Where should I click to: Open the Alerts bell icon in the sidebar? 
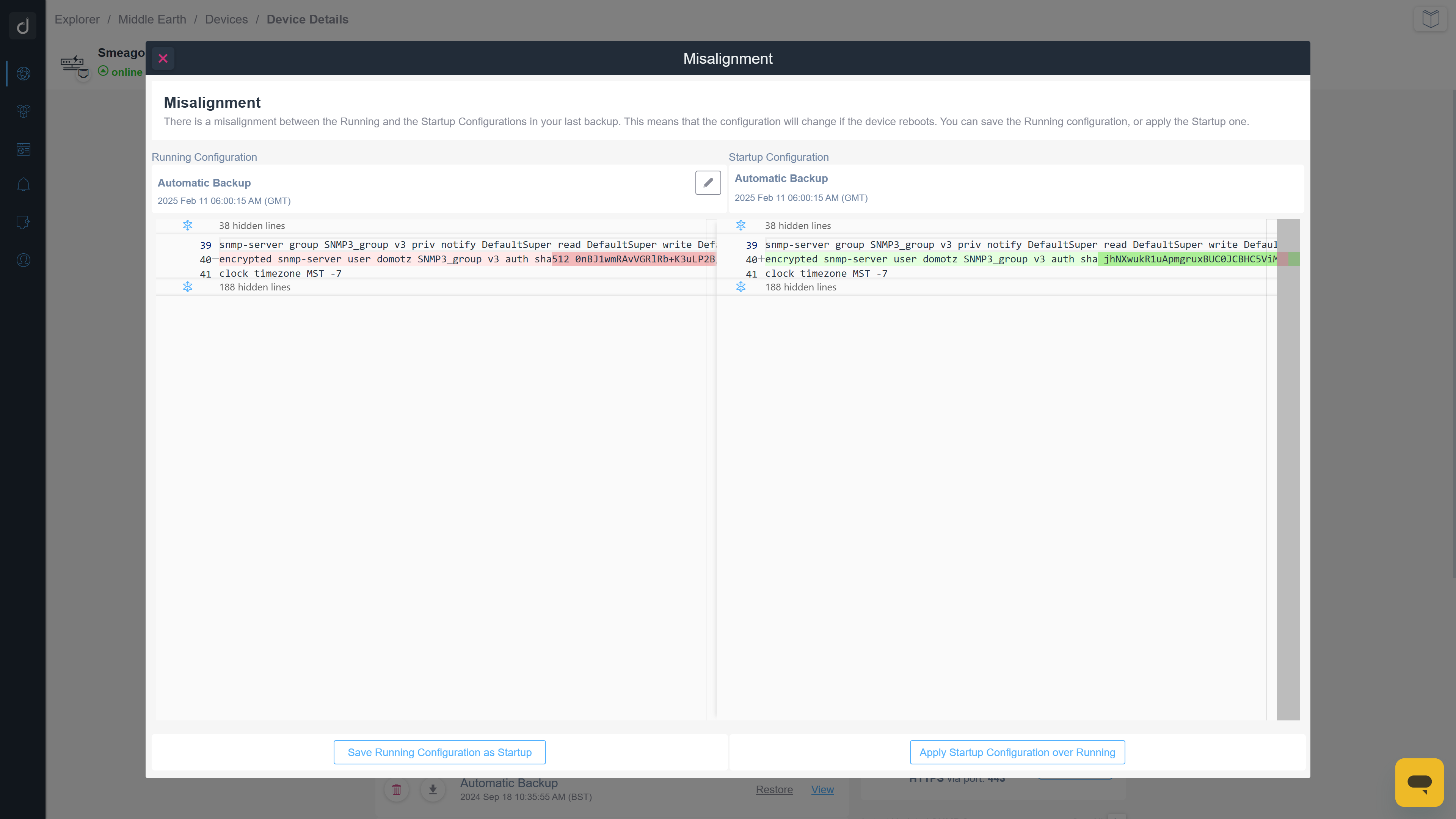point(23,184)
